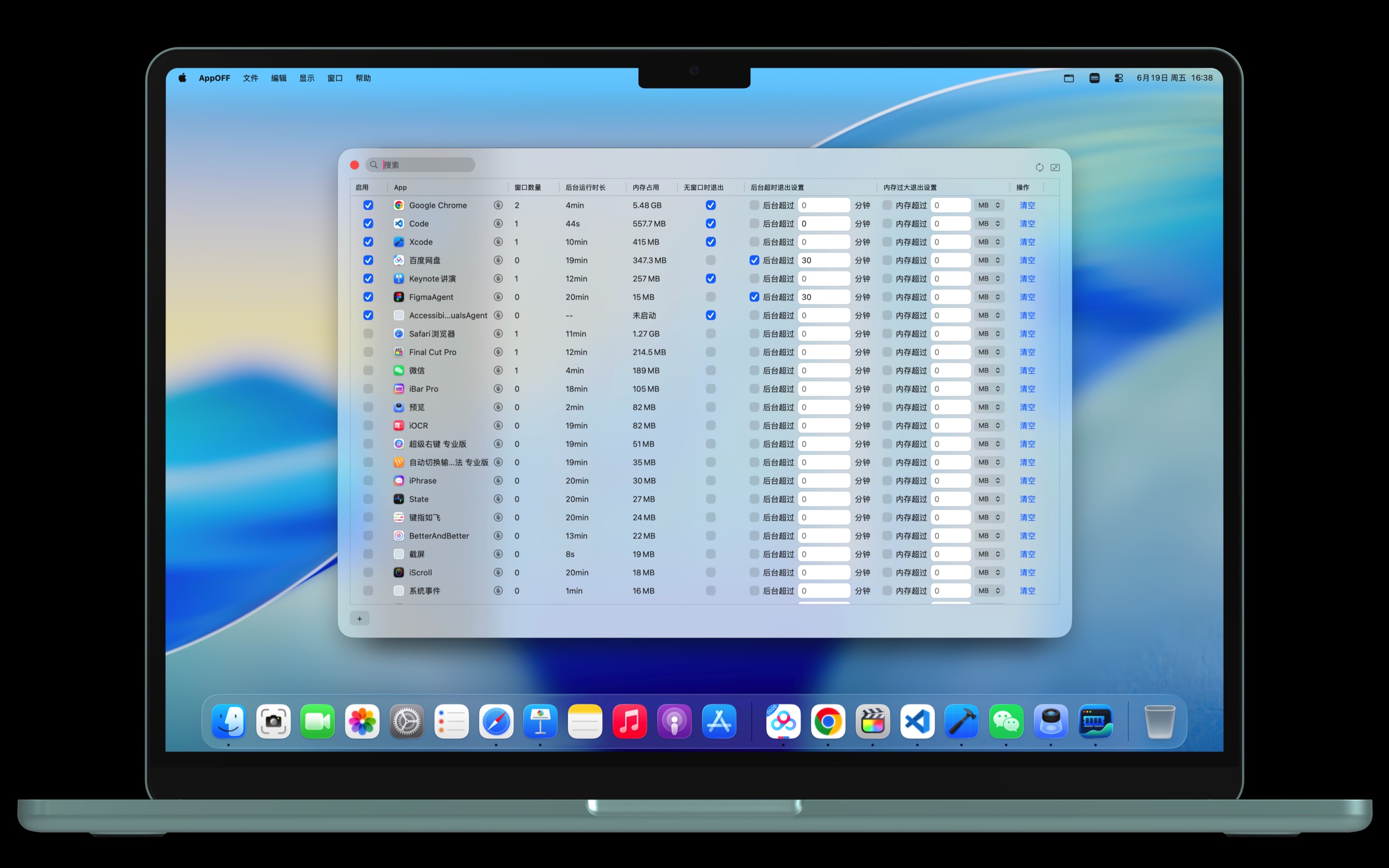Open MB unit dropdown for 微信 row

[x=989, y=370]
